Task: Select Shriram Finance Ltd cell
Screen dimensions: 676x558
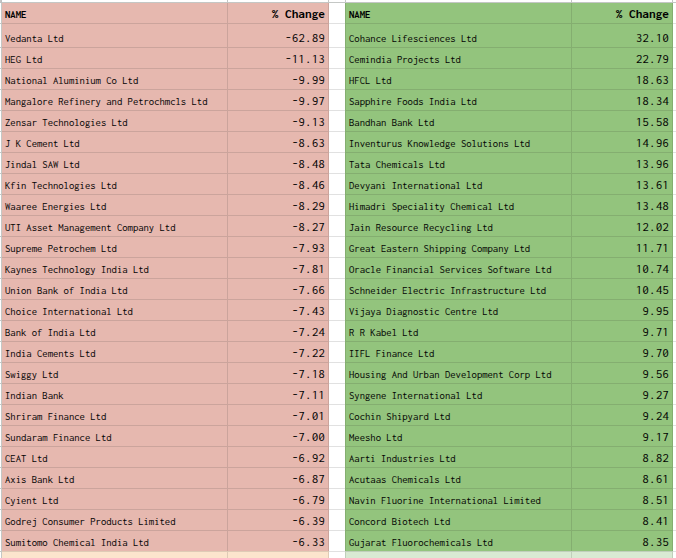Action: coord(114,417)
